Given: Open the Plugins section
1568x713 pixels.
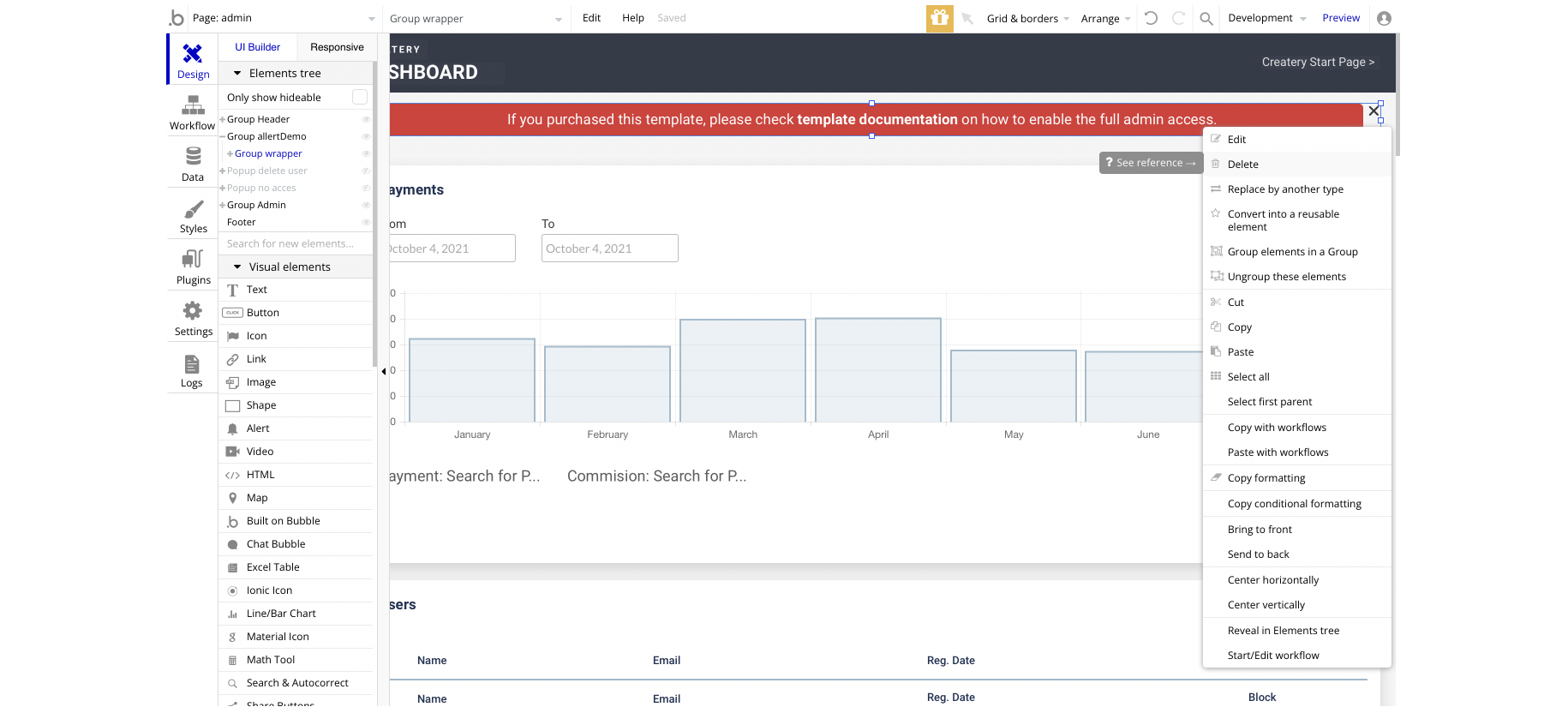Looking at the screenshot, I should pyautogui.click(x=193, y=267).
